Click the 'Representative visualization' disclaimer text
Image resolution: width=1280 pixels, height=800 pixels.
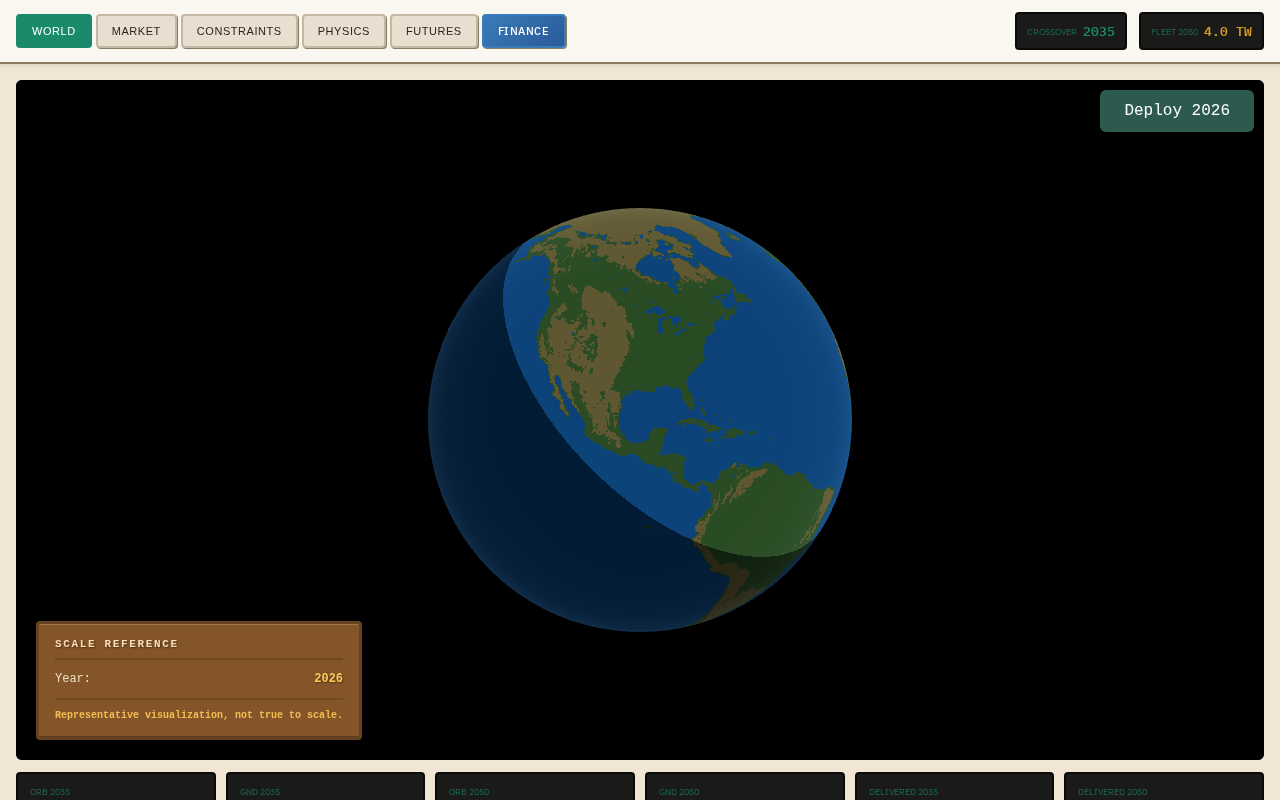pyautogui.click(x=199, y=715)
